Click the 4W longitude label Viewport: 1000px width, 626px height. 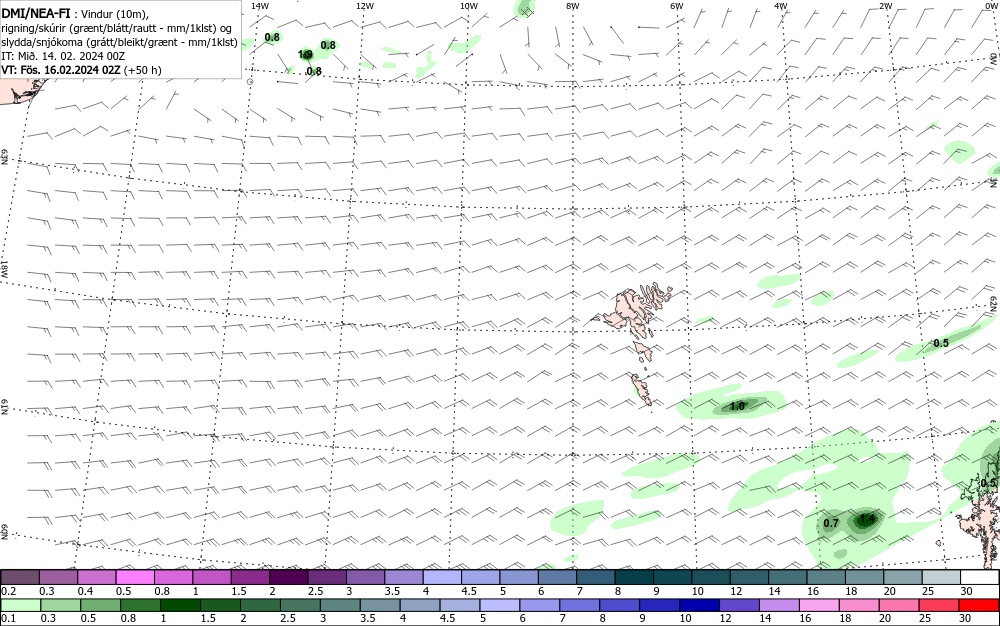781,6
